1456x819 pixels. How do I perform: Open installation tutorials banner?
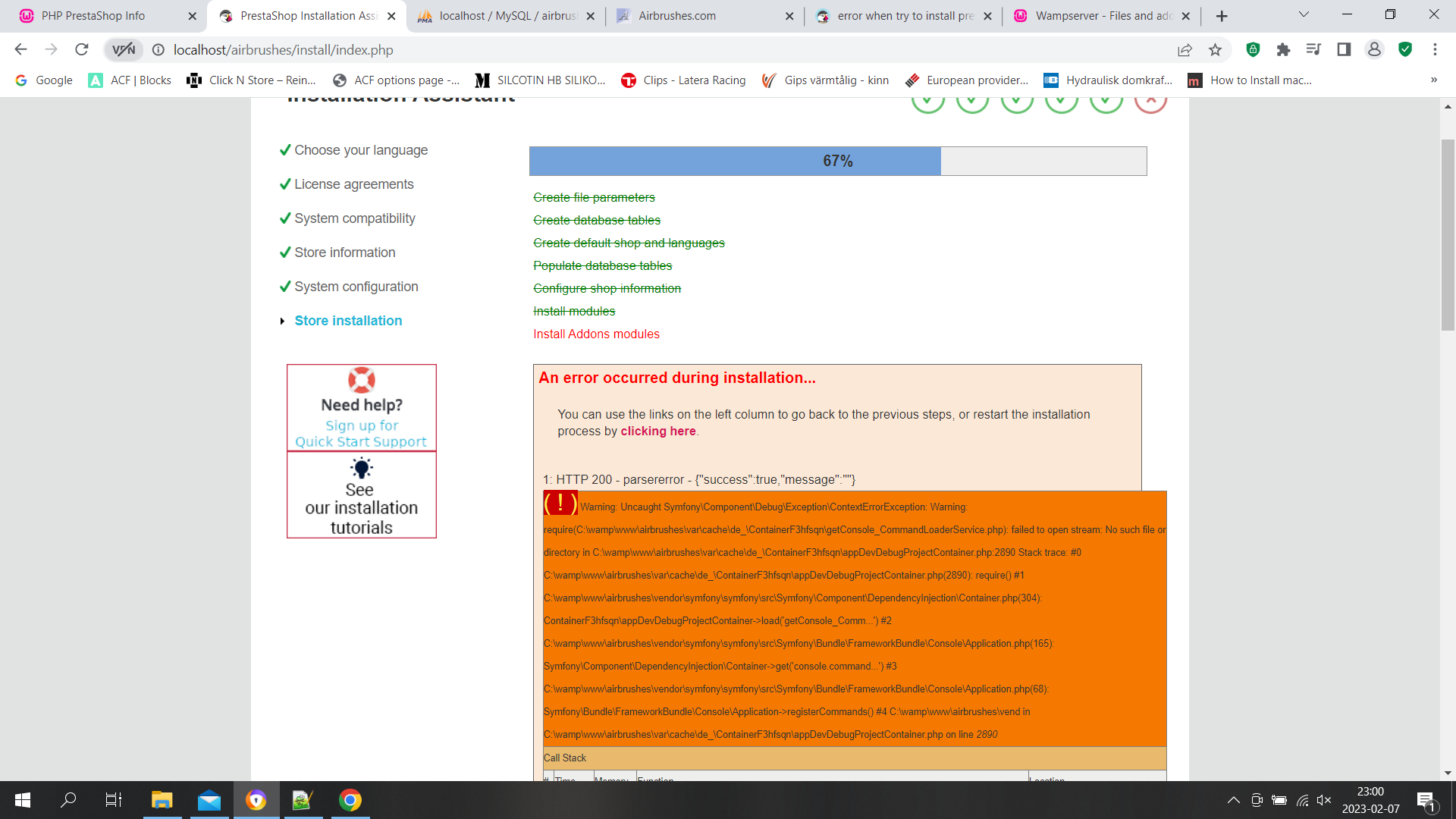tap(362, 495)
